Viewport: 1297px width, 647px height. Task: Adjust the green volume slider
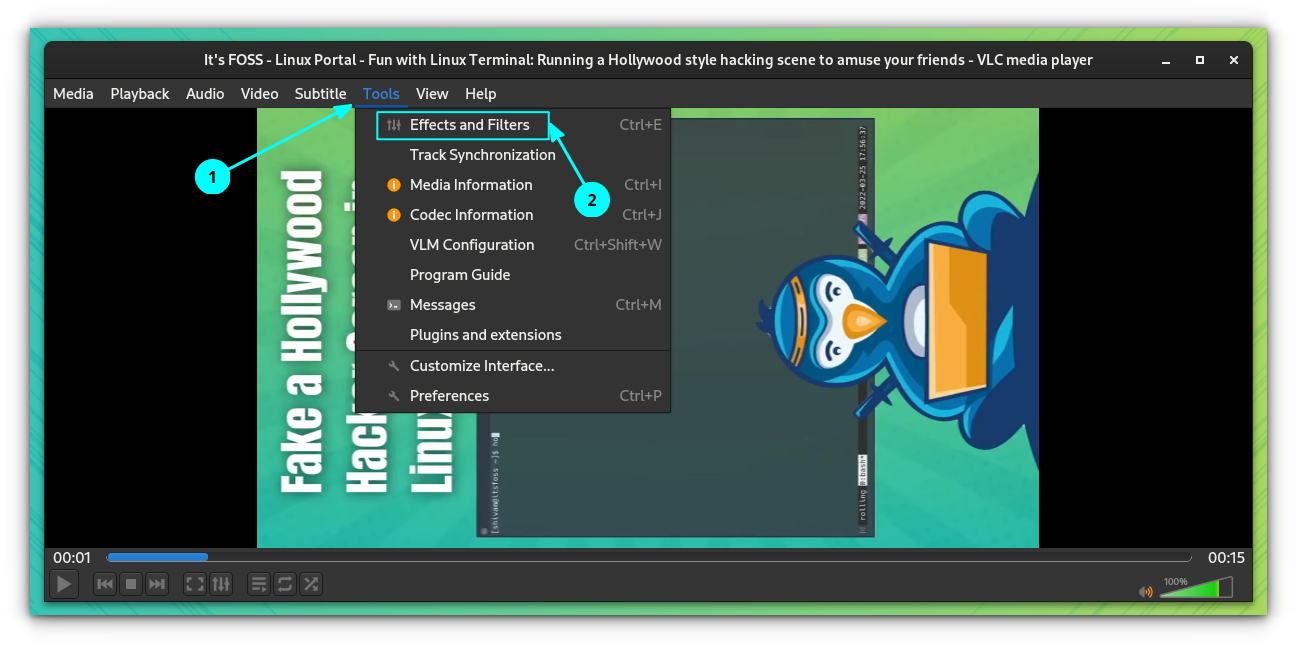(1195, 589)
